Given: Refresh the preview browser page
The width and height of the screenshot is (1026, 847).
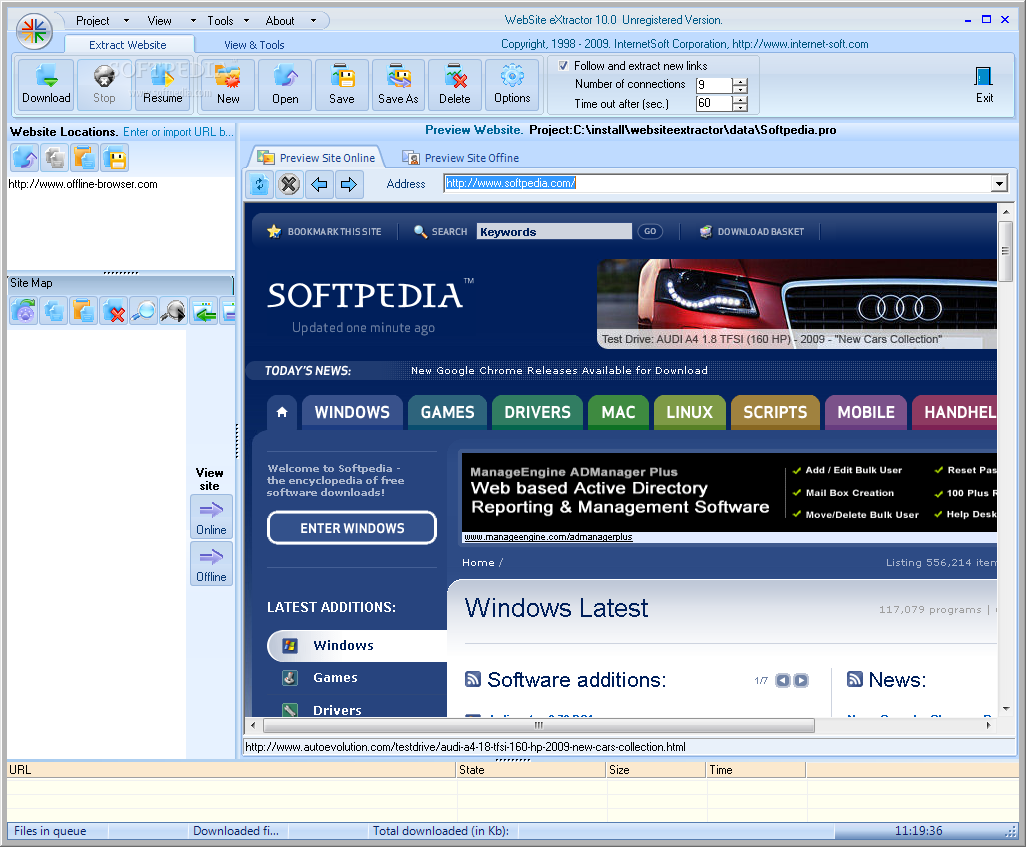Looking at the screenshot, I should click(259, 184).
